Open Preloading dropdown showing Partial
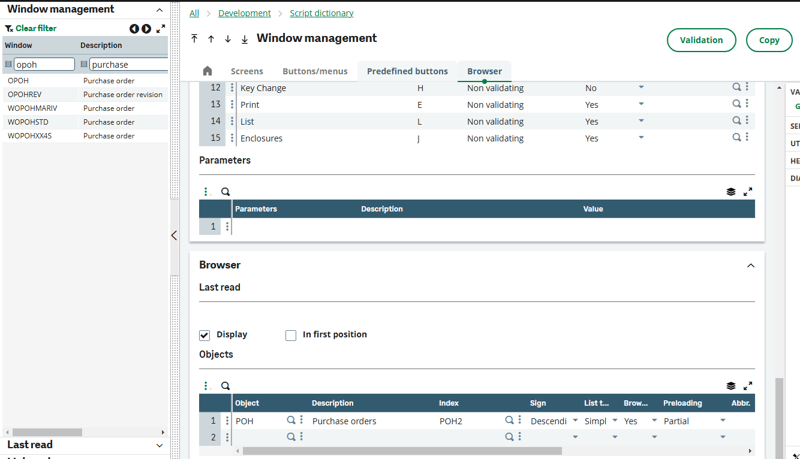Screen dimensions: 800x459 click(x=723, y=421)
